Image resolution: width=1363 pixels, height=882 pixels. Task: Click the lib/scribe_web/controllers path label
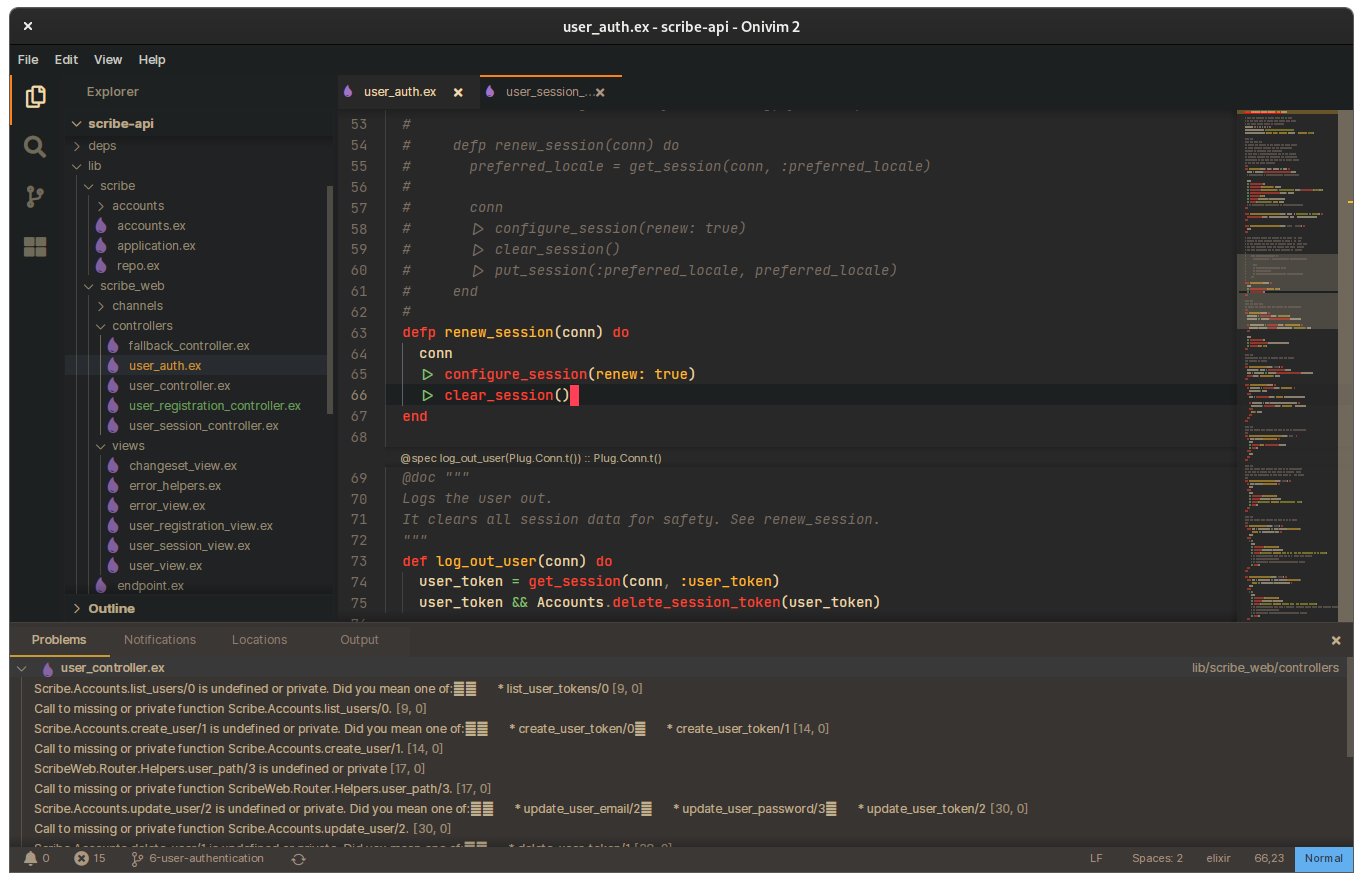[x=1265, y=668]
